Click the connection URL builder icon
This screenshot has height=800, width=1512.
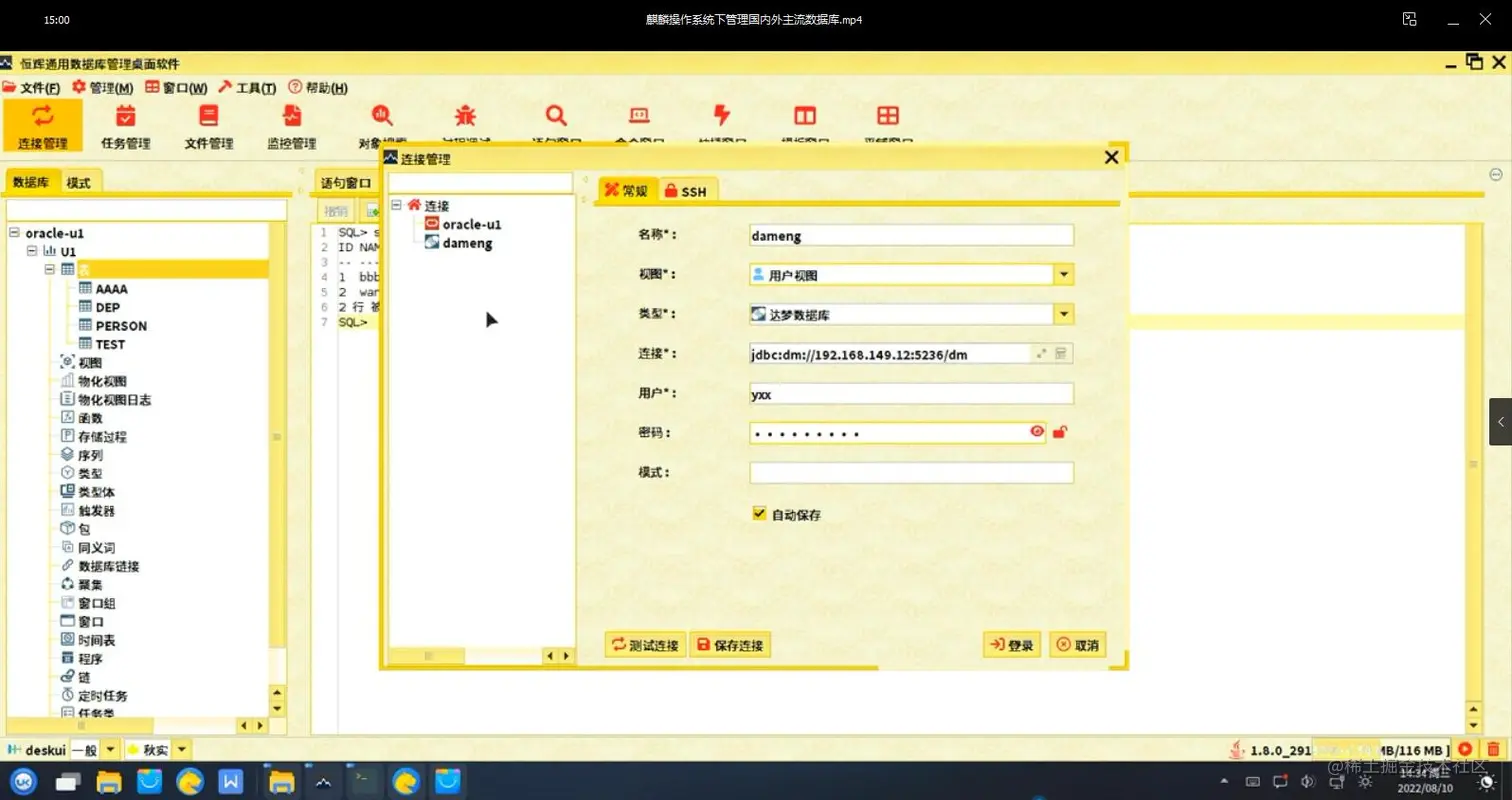point(1061,353)
